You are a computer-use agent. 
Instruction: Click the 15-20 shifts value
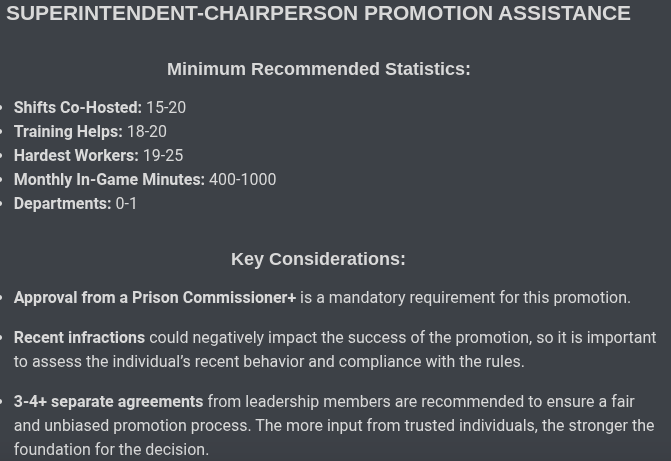tap(166, 107)
